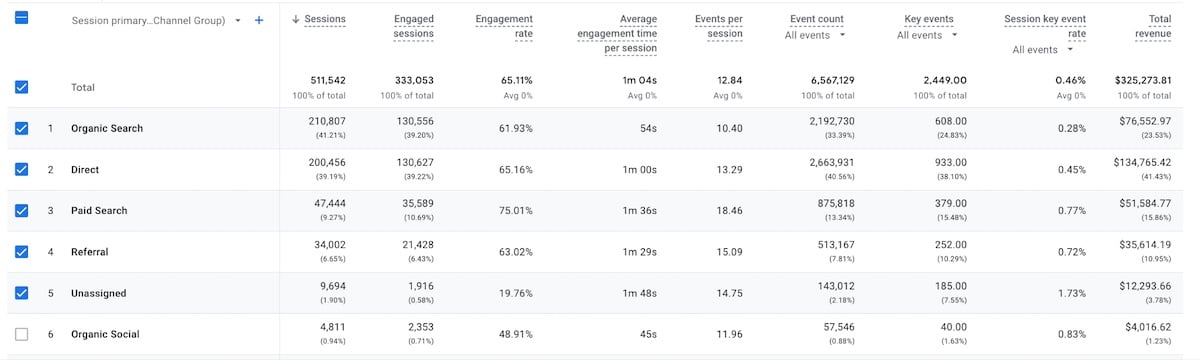Screen dimensions: 1200x360
Task: Open All events dropdown under Event count
Action: click(x=815, y=35)
